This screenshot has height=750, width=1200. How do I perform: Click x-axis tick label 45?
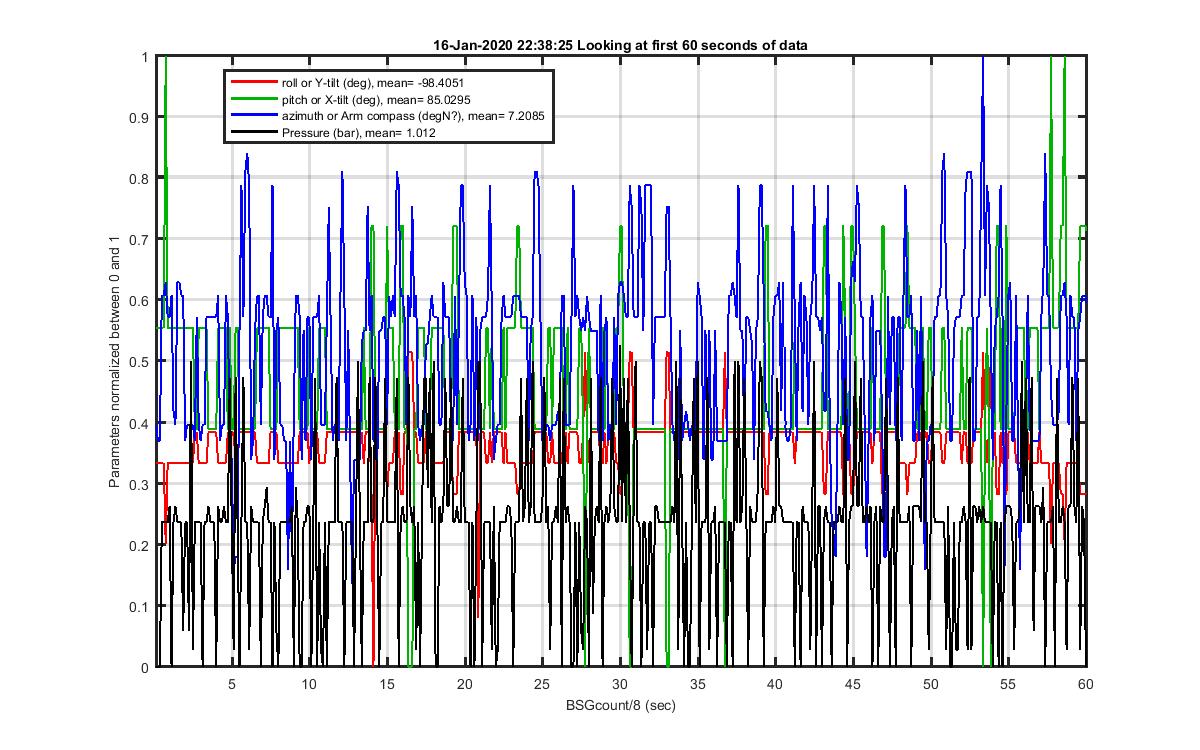(853, 683)
